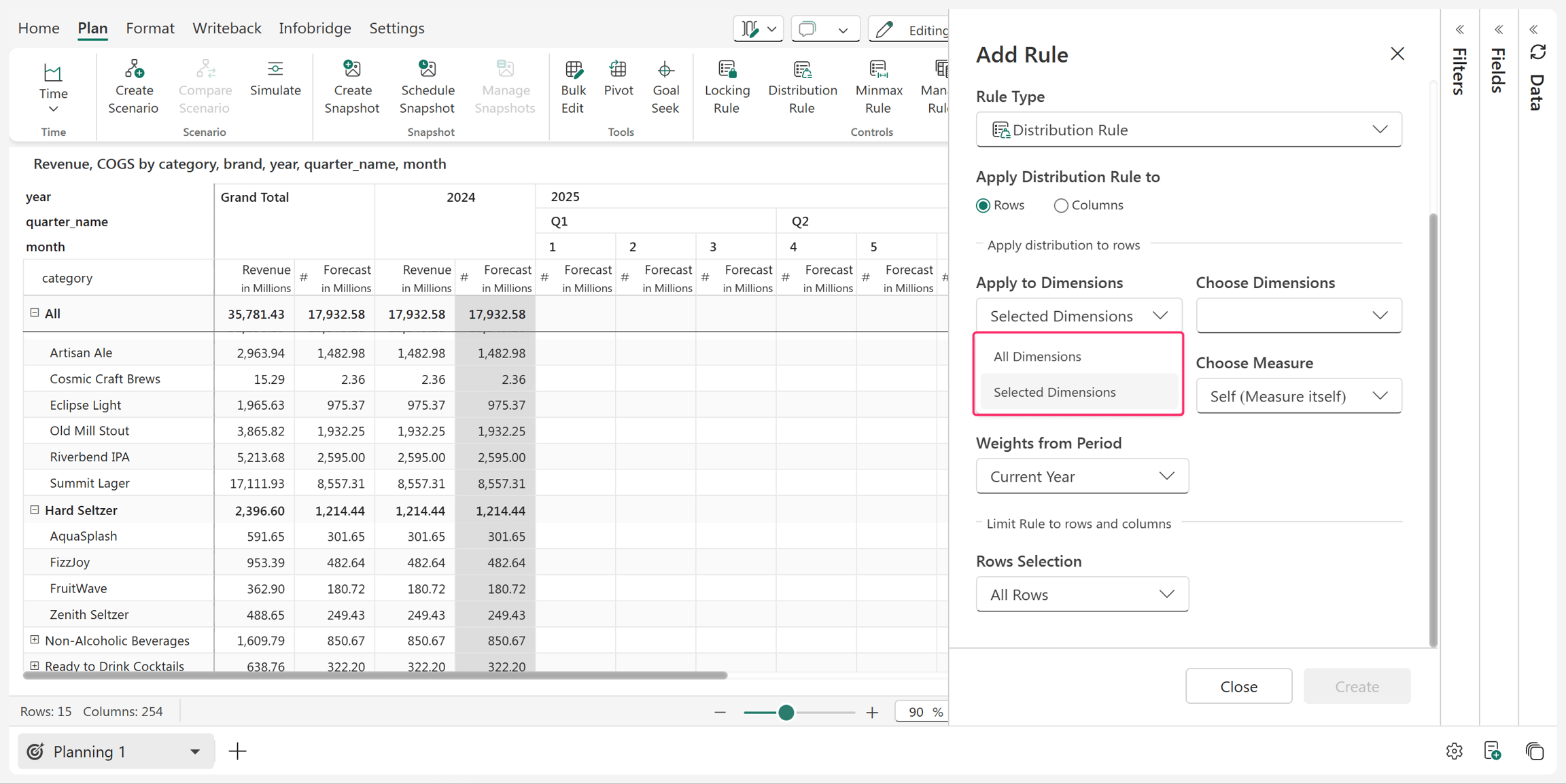Open the Create Snapshot tool
Viewport: 1566px width, 784px height.
[352, 87]
